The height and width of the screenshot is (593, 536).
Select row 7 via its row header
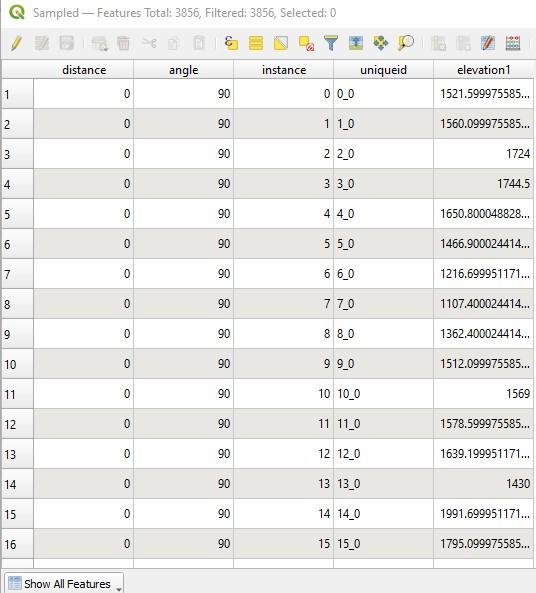(17, 274)
